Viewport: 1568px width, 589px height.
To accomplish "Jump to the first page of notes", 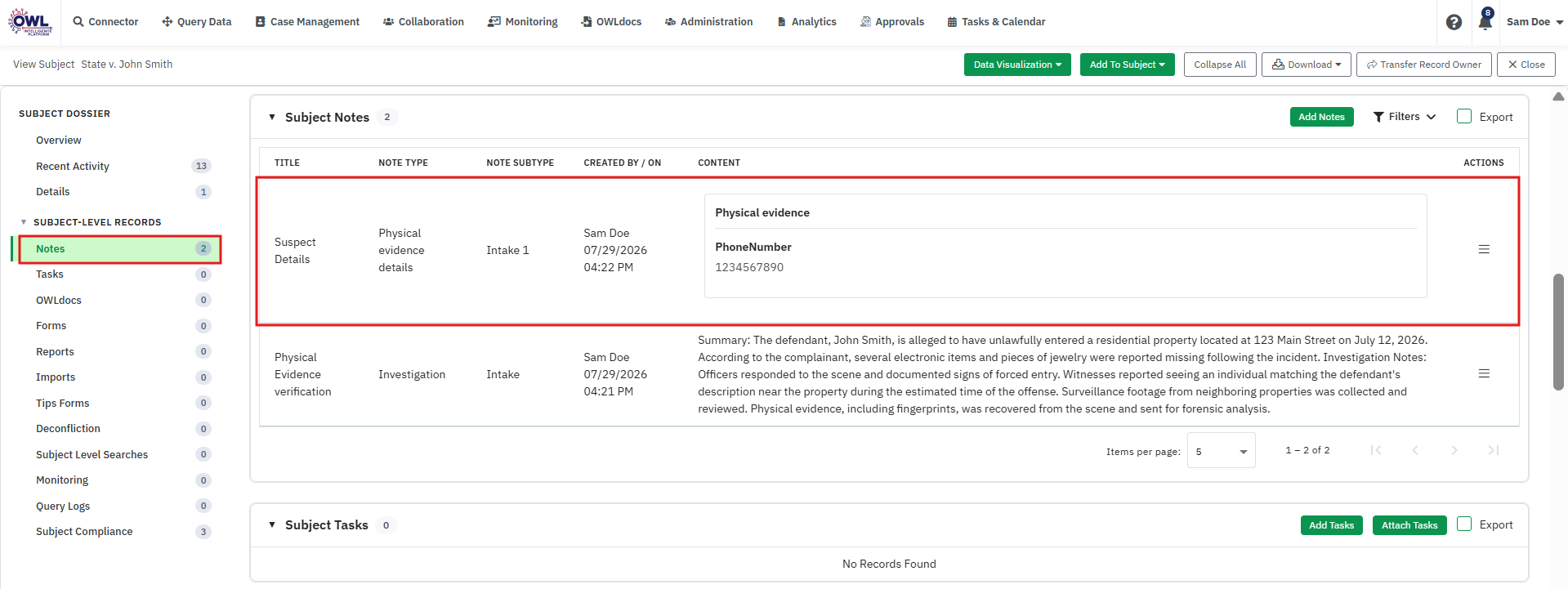I will 1376,450.
